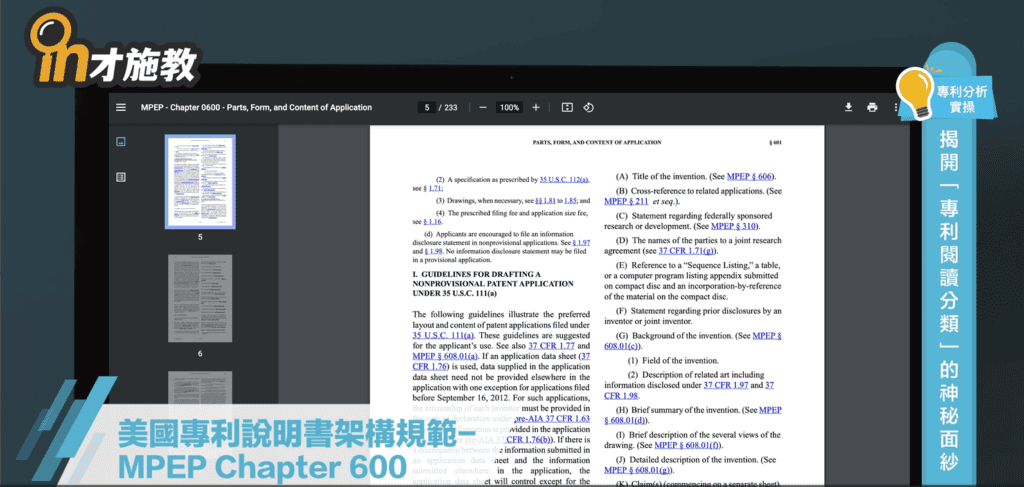Show document outline in sidebar
The width and height of the screenshot is (1024, 487).
pyautogui.click(x=121, y=177)
